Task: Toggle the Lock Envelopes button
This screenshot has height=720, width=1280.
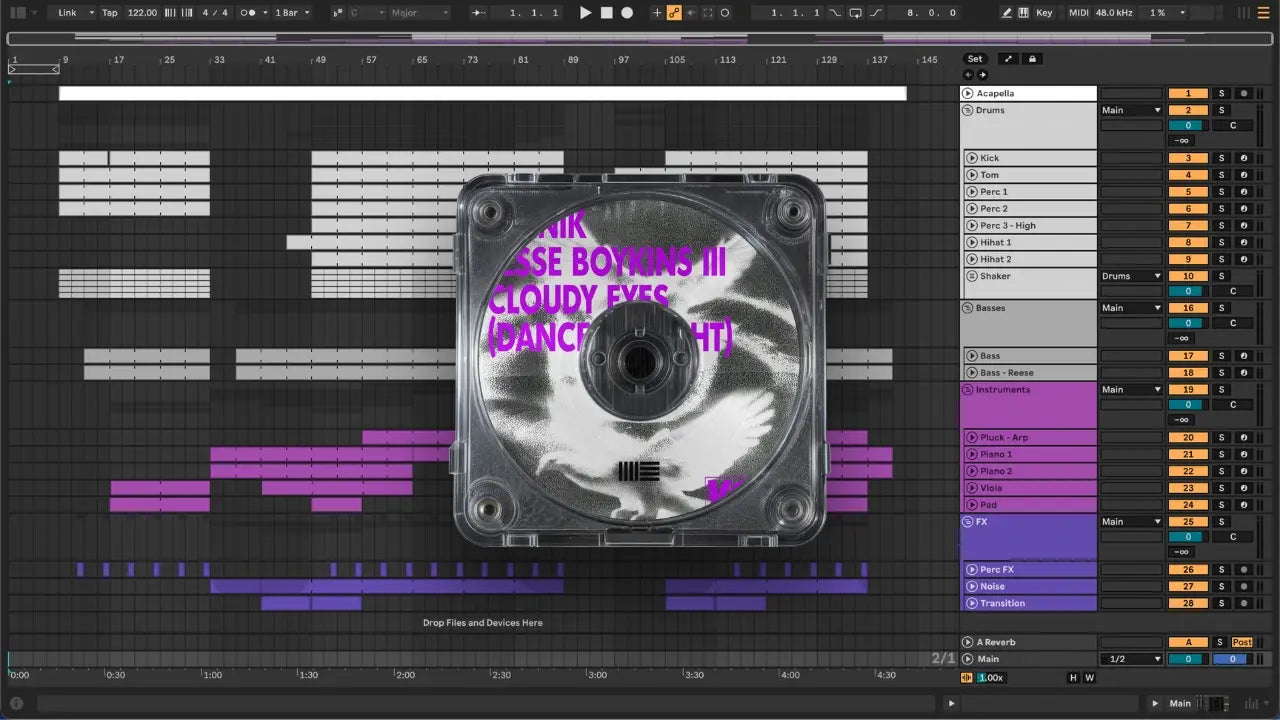Action: coord(1033,59)
